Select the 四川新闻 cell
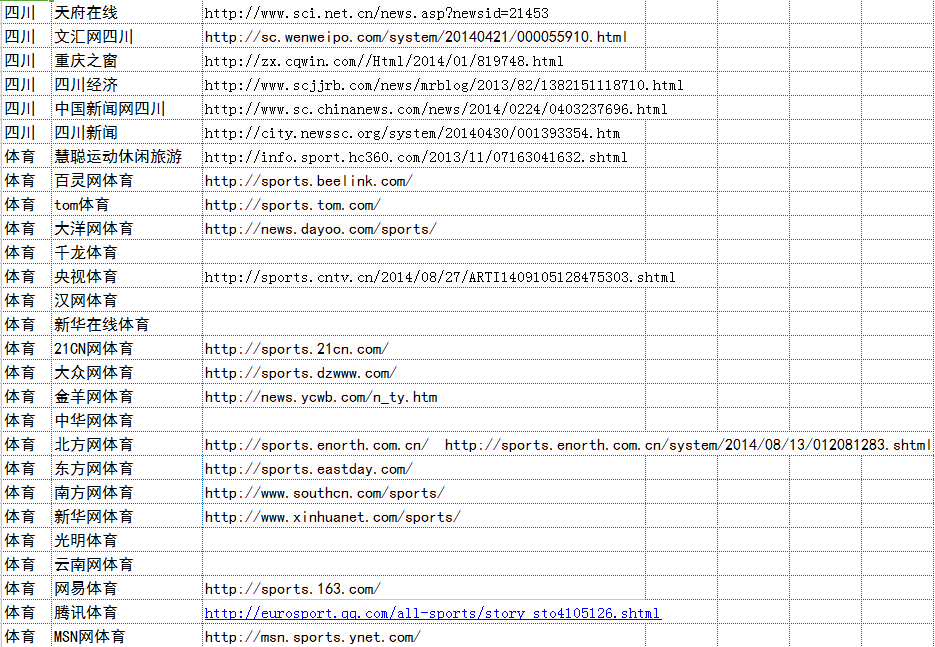Image resolution: width=935 pixels, height=647 pixels. coord(126,132)
